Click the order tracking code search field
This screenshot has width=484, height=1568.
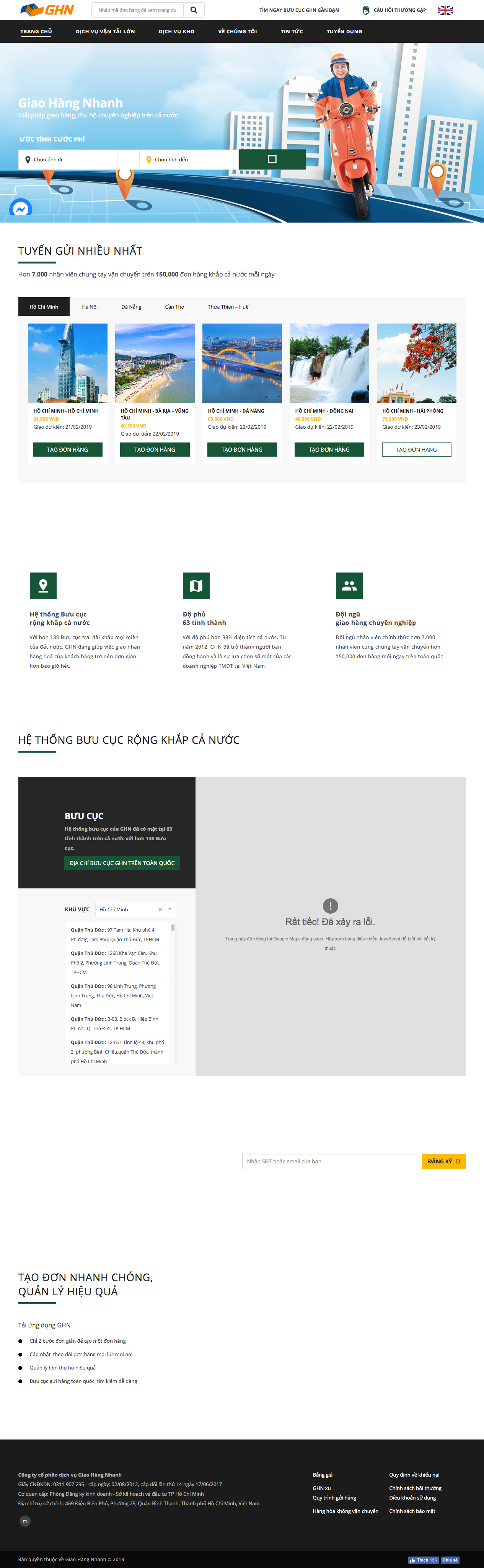(138, 10)
